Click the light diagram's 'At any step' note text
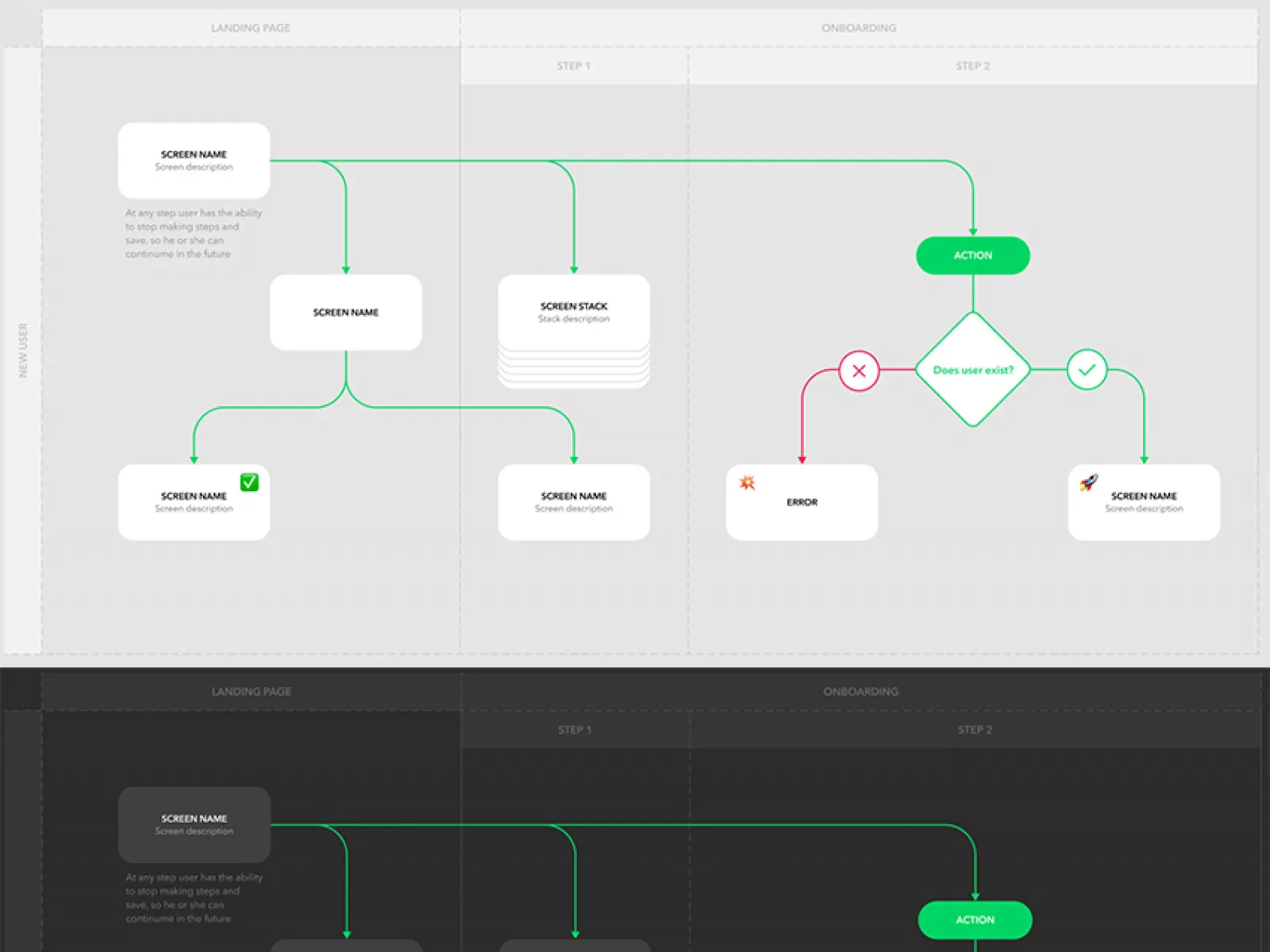 (193, 233)
